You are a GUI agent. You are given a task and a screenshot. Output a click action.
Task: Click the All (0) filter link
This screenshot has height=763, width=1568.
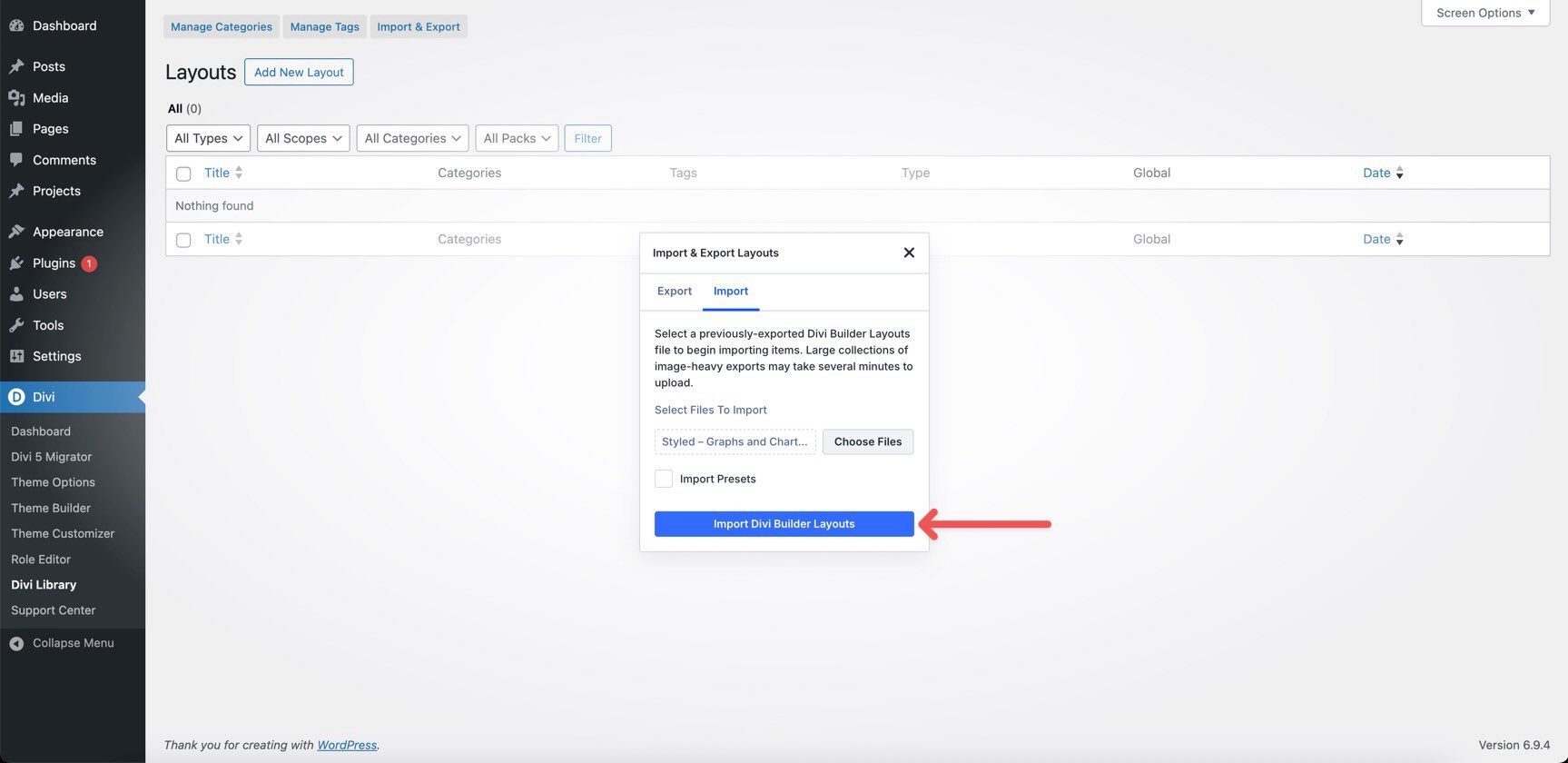184,108
